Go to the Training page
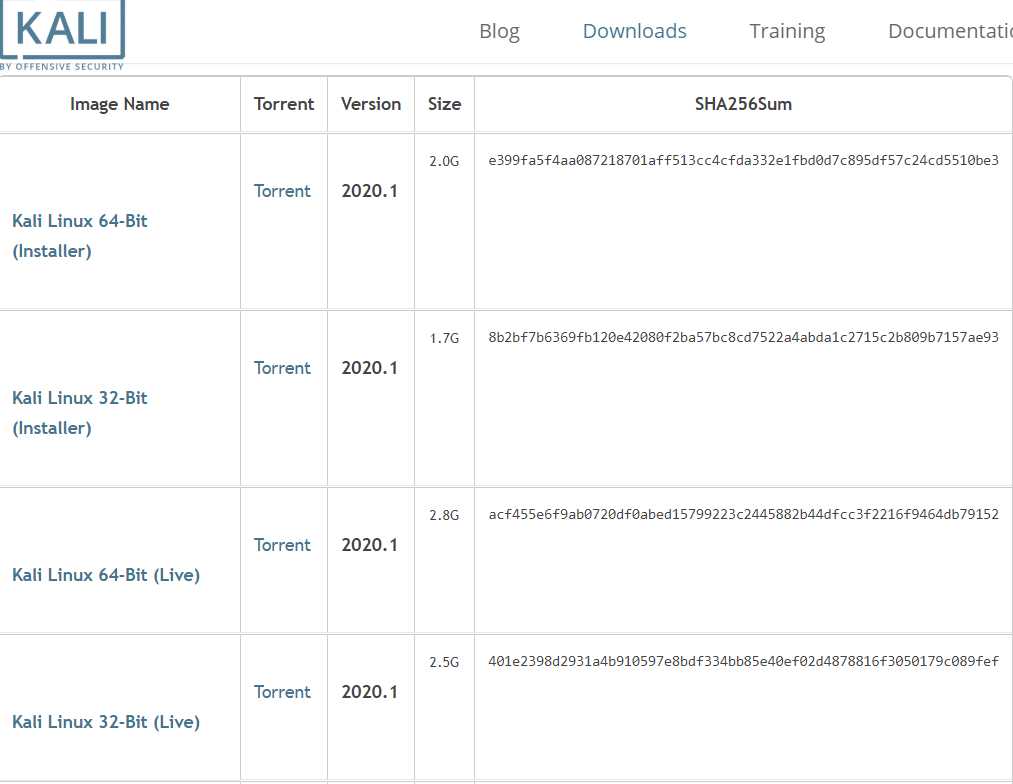Image resolution: width=1013 pixels, height=784 pixels. pos(787,31)
